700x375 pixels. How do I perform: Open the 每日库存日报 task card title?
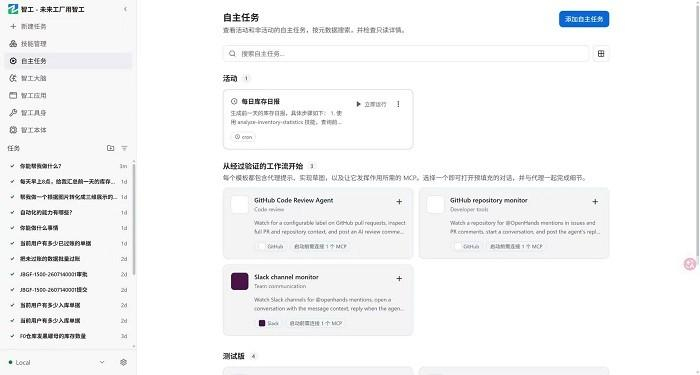coord(261,102)
